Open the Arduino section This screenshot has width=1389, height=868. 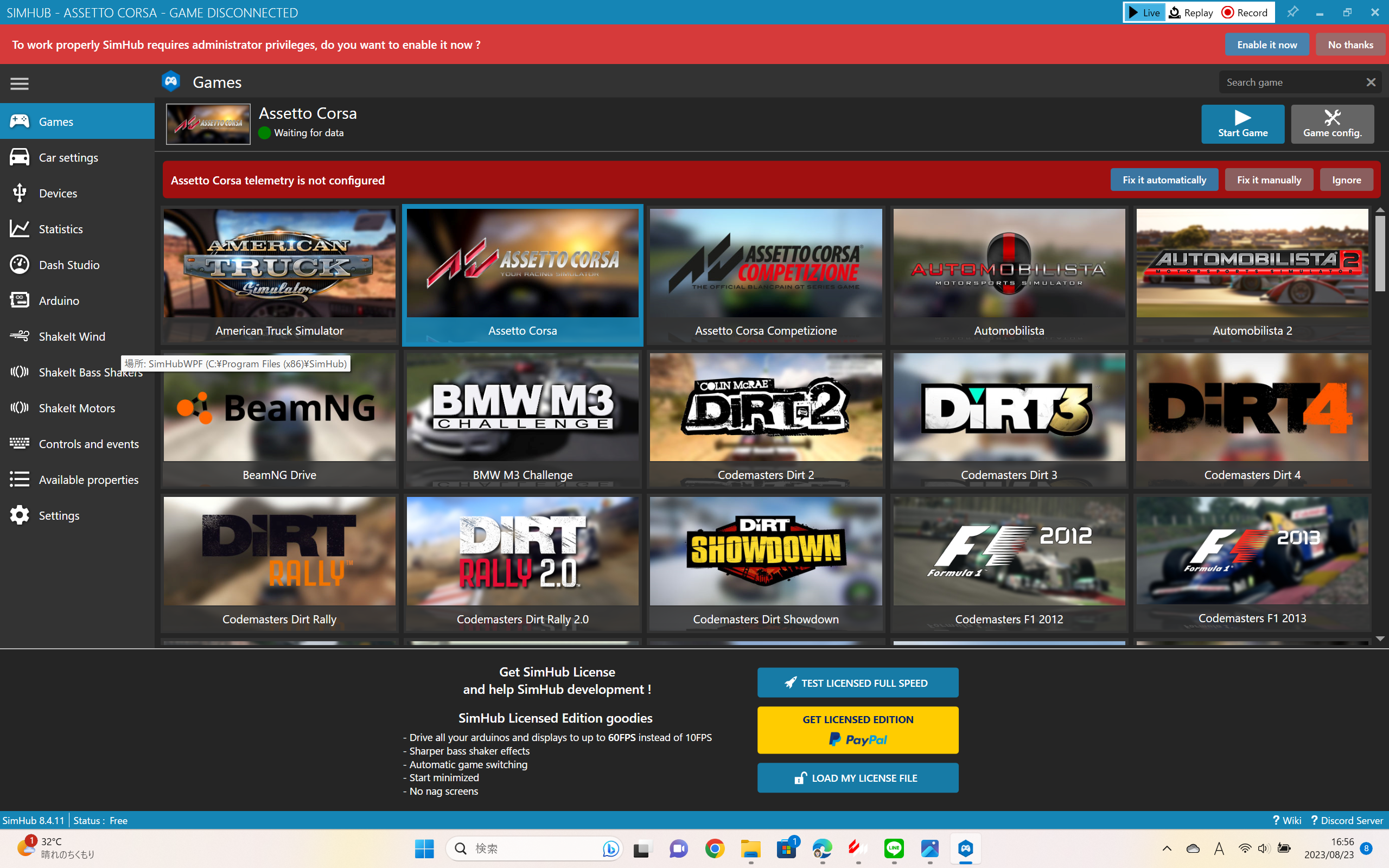pyautogui.click(x=59, y=300)
